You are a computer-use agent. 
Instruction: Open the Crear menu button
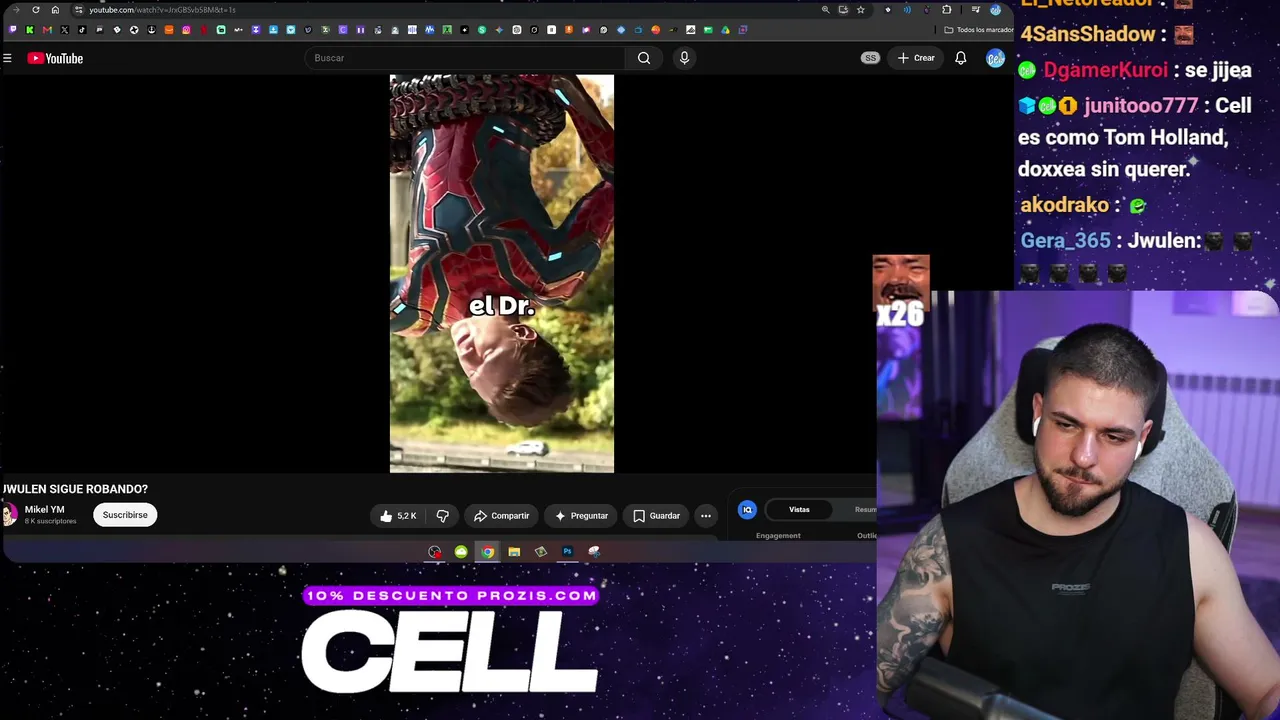(x=916, y=58)
